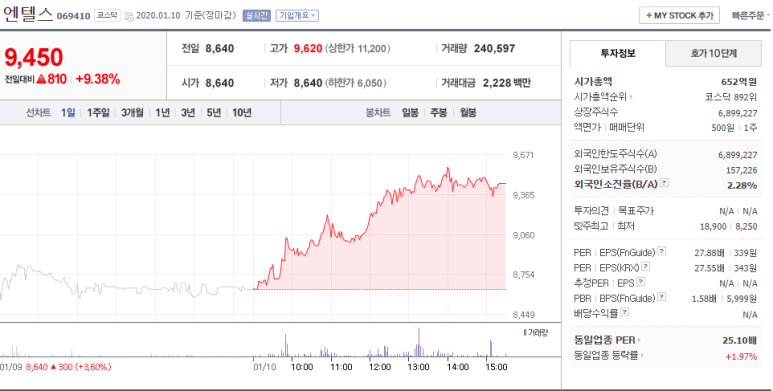This screenshot has width=773, height=391.
Task: Click the 13:00 volume spike on chart
Action: coord(419,342)
